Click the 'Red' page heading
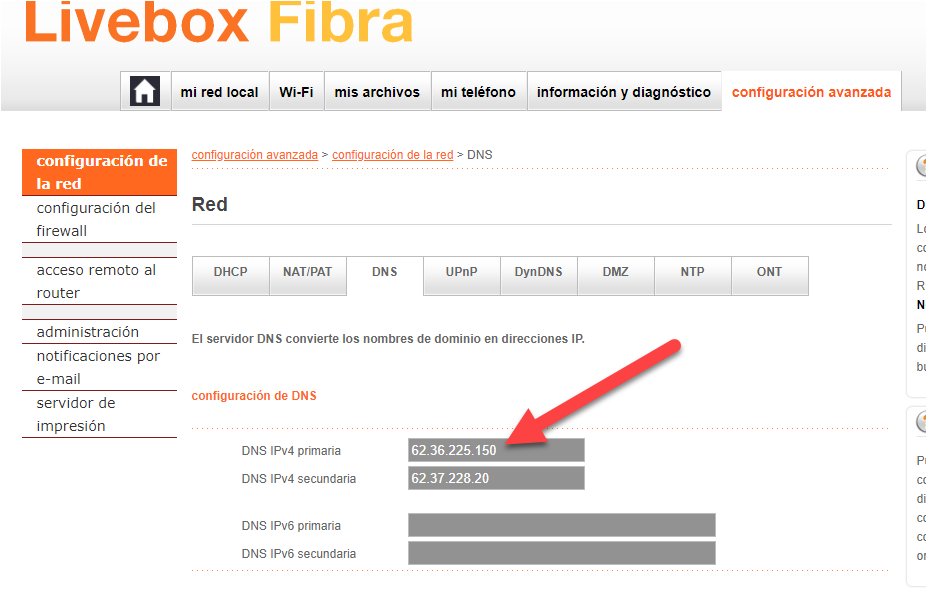927x610 pixels. [210, 205]
